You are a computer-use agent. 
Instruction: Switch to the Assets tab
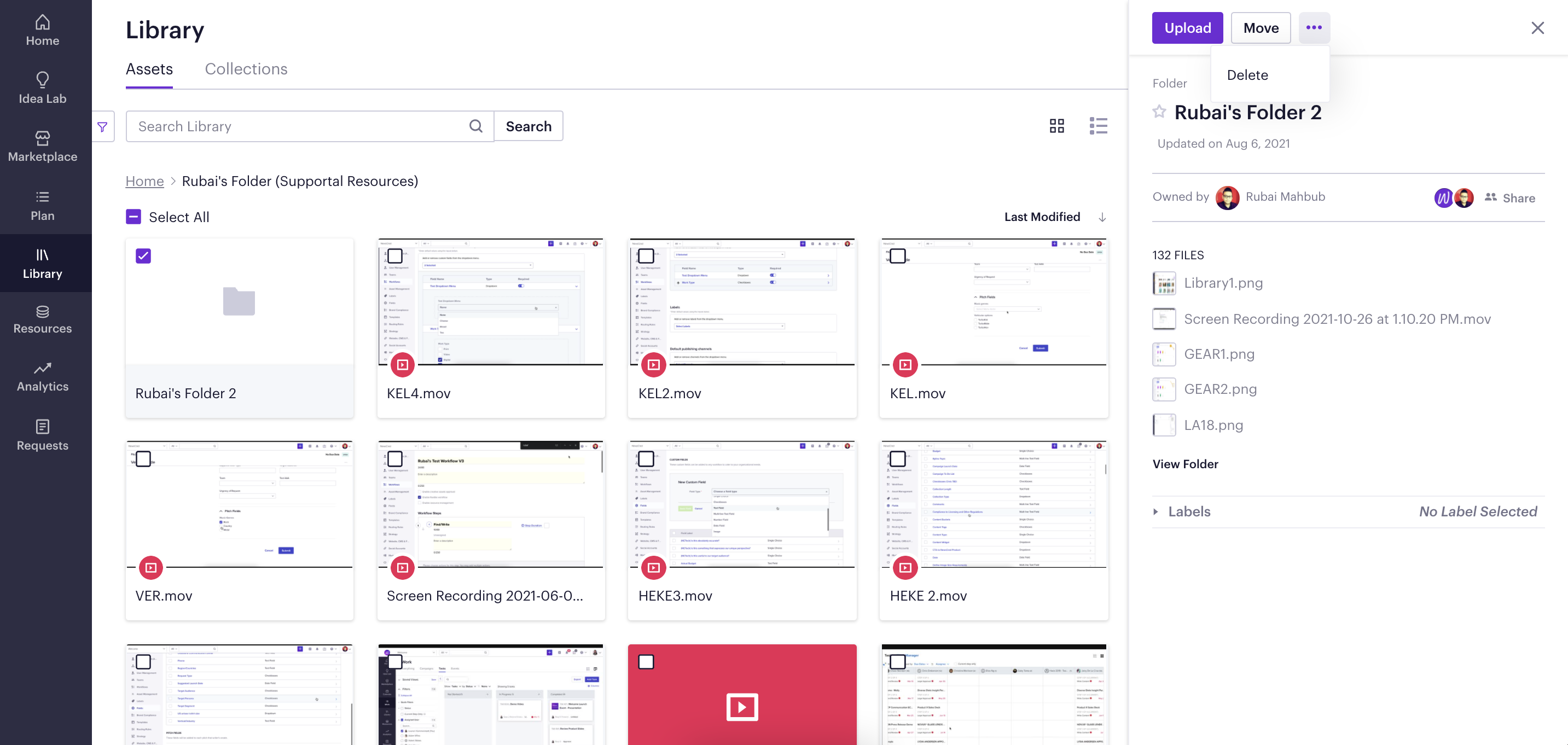point(149,69)
